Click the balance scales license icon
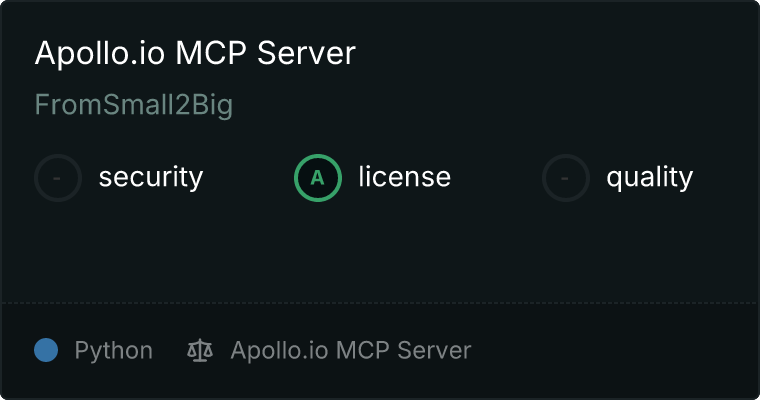Viewport: 760px width, 400px height. (200, 351)
